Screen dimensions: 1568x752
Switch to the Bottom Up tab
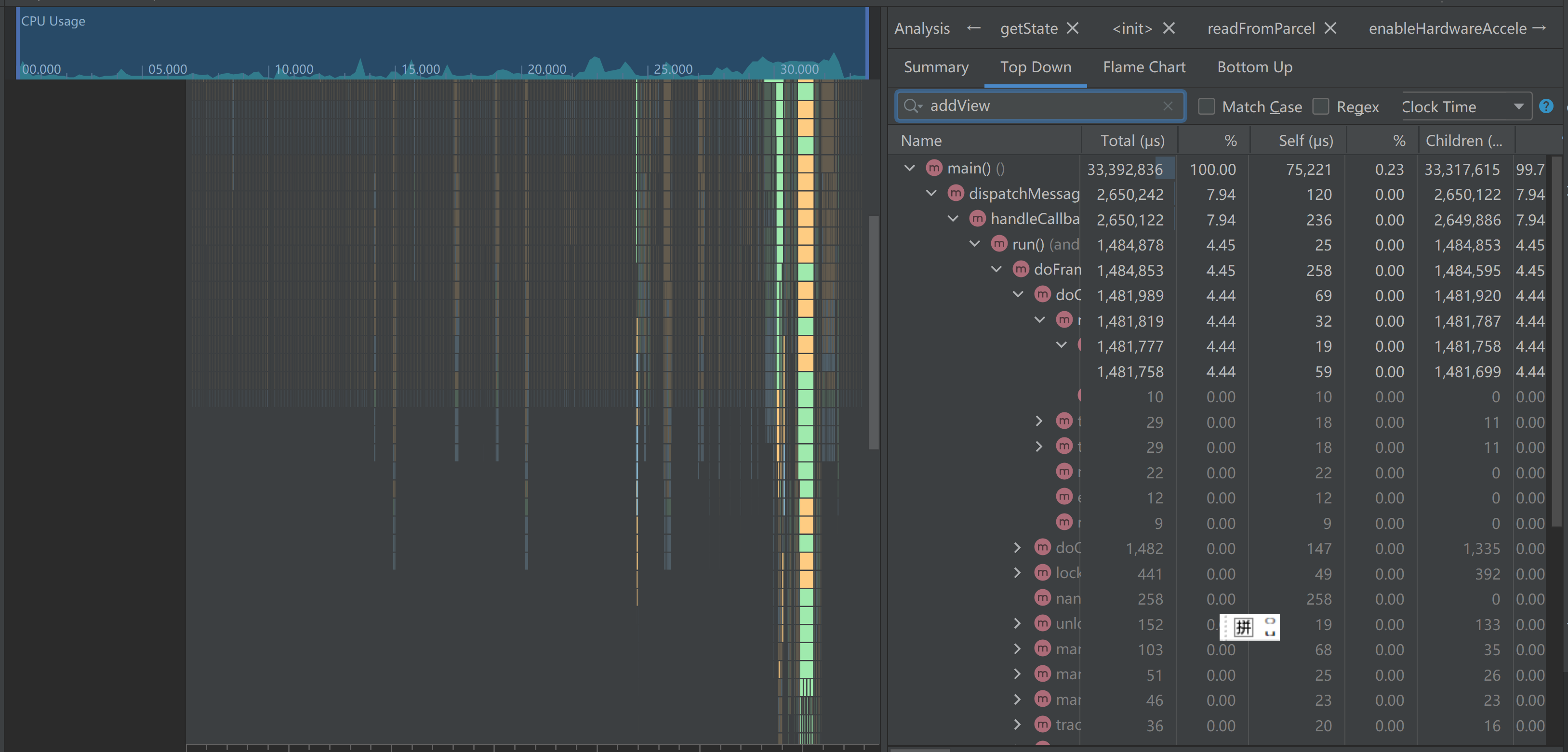point(1254,67)
